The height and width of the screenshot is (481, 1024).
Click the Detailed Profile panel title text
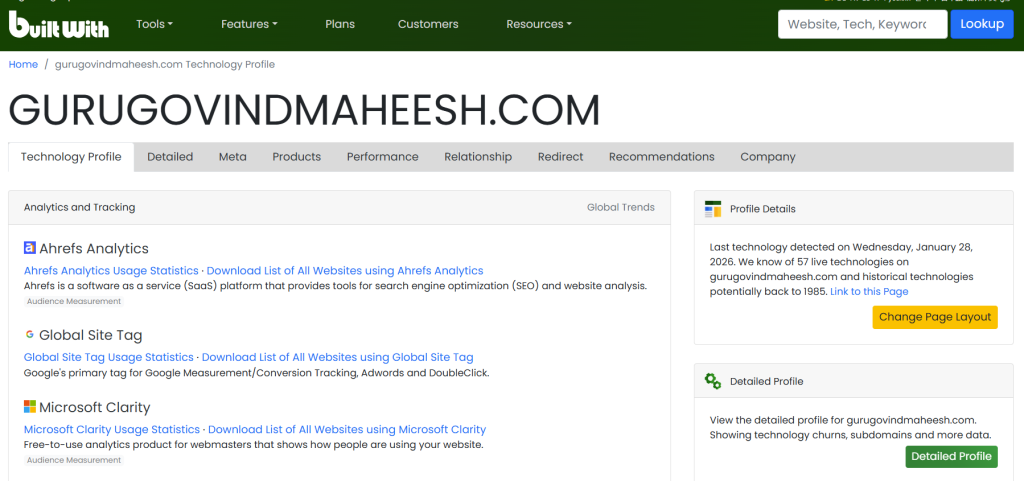767,381
